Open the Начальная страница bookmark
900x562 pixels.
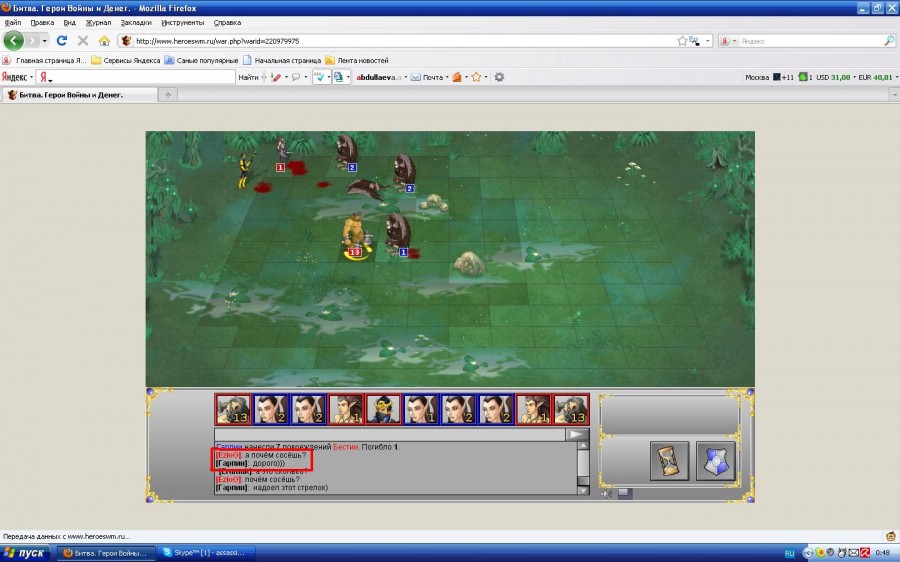coord(282,60)
